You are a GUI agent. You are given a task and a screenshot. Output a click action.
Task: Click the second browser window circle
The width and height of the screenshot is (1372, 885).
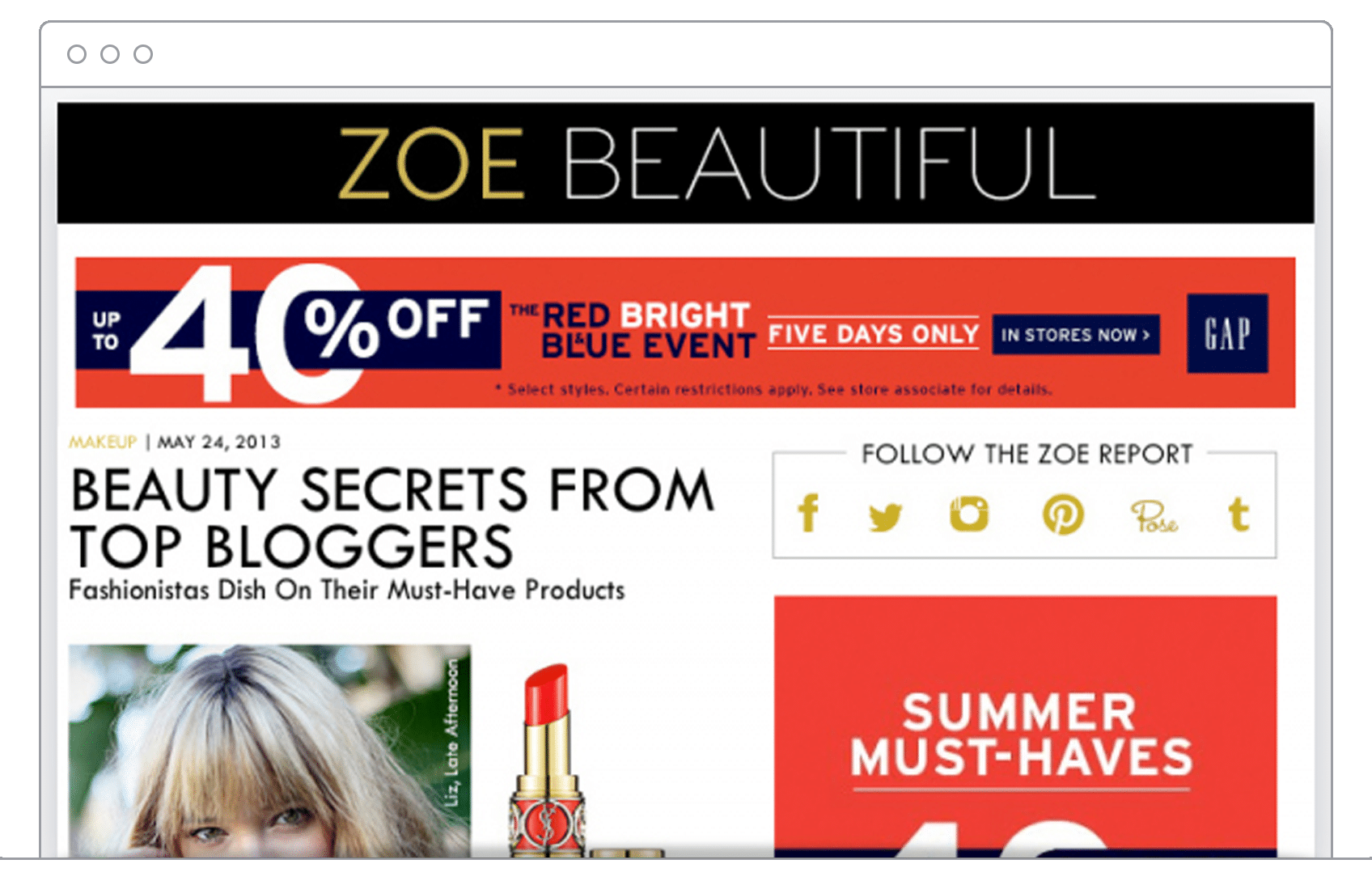click(x=110, y=54)
